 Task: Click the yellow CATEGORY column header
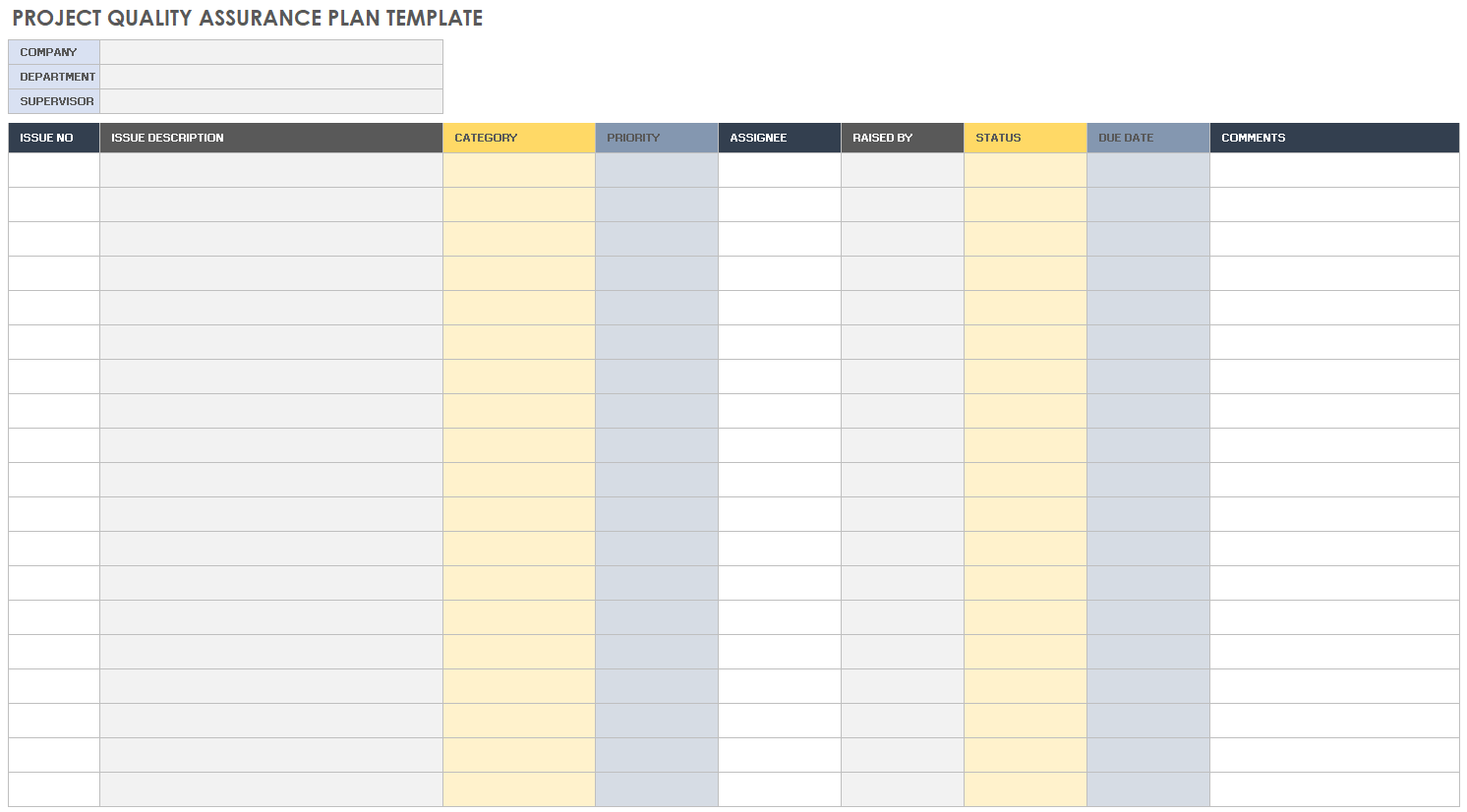[519, 138]
